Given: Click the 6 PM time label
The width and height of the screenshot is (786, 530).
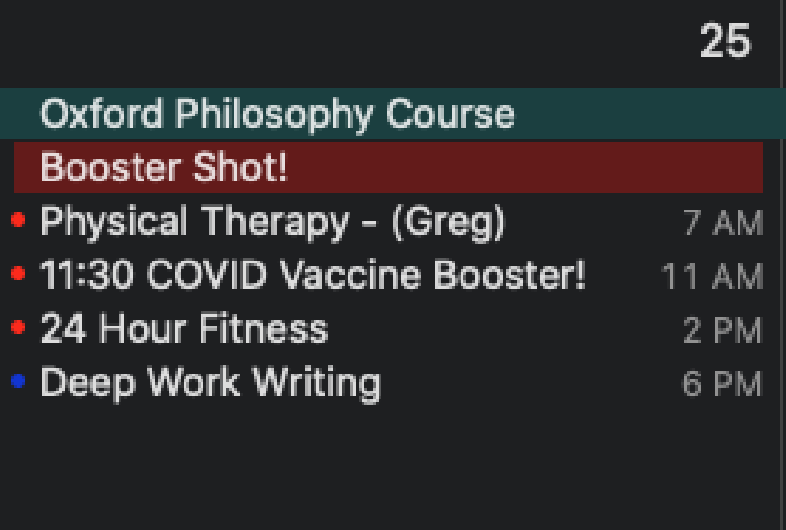Looking at the screenshot, I should pyautogui.click(x=722, y=383).
